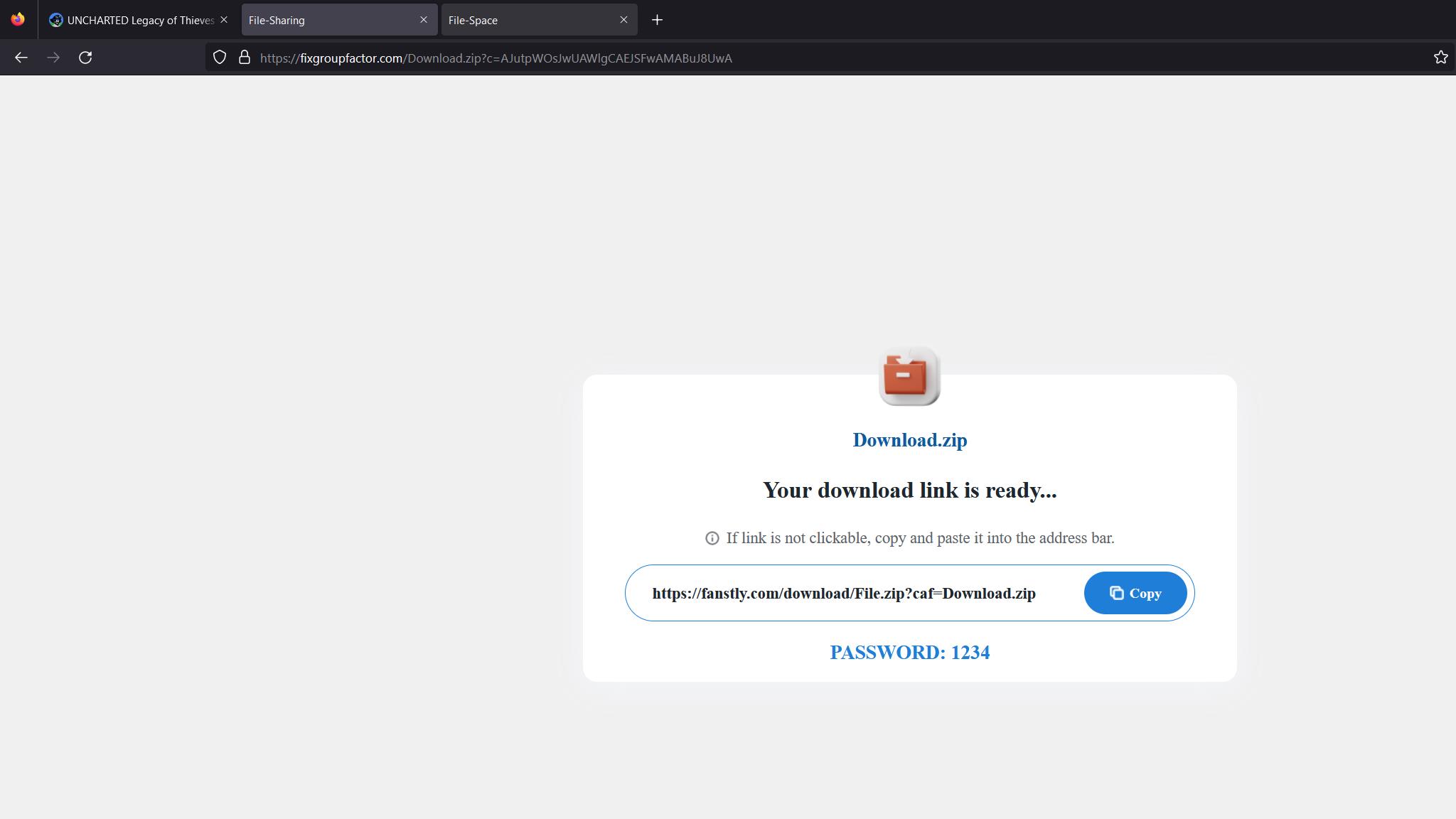Open the shield tracking protection icon

tap(220, 58)
